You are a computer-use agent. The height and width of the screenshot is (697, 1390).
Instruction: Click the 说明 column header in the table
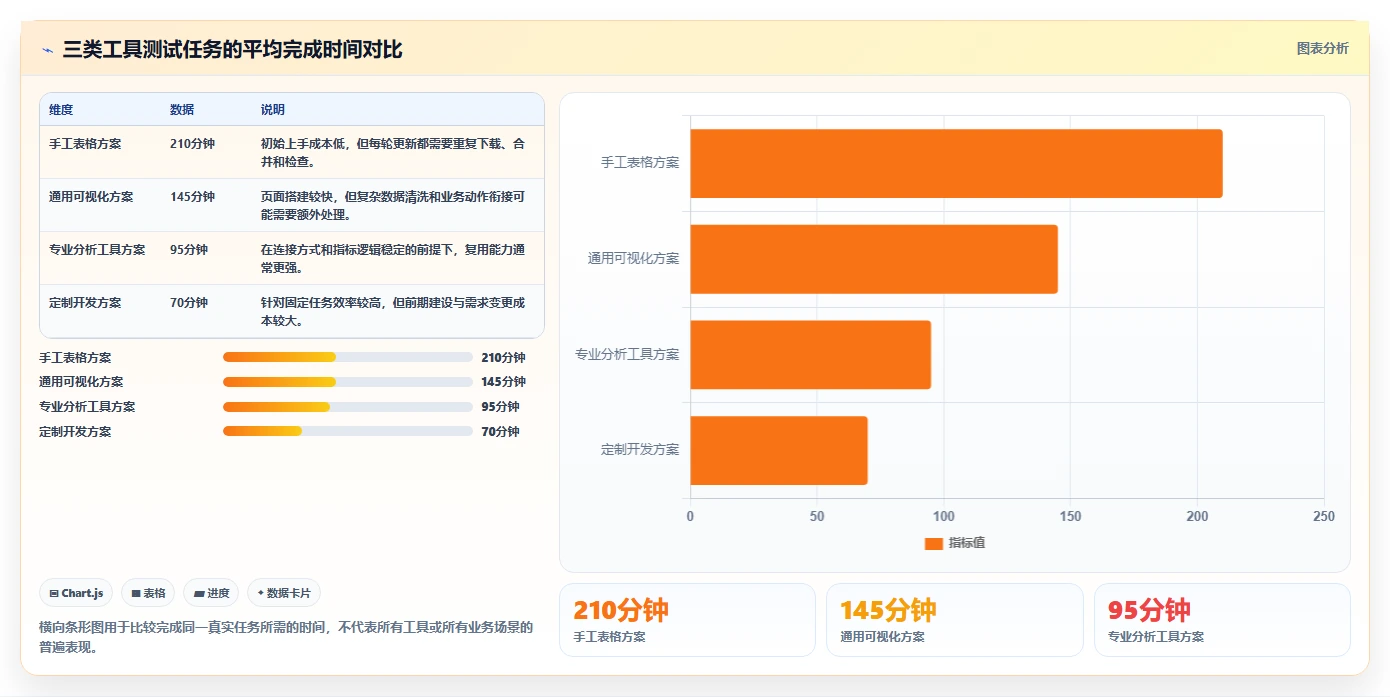point(273,110)
